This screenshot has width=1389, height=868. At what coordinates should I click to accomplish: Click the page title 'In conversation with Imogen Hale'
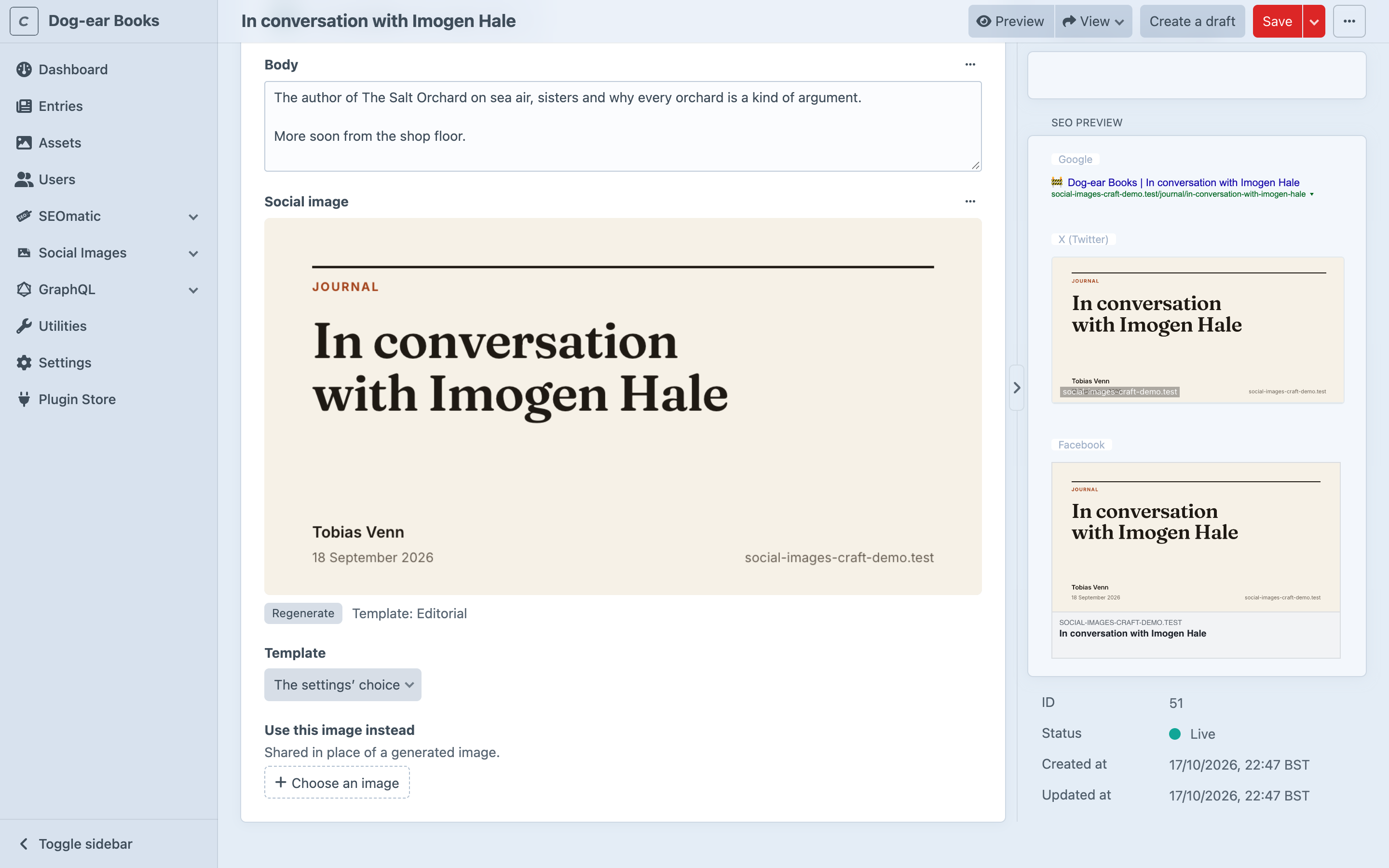(x=378, y=21)
